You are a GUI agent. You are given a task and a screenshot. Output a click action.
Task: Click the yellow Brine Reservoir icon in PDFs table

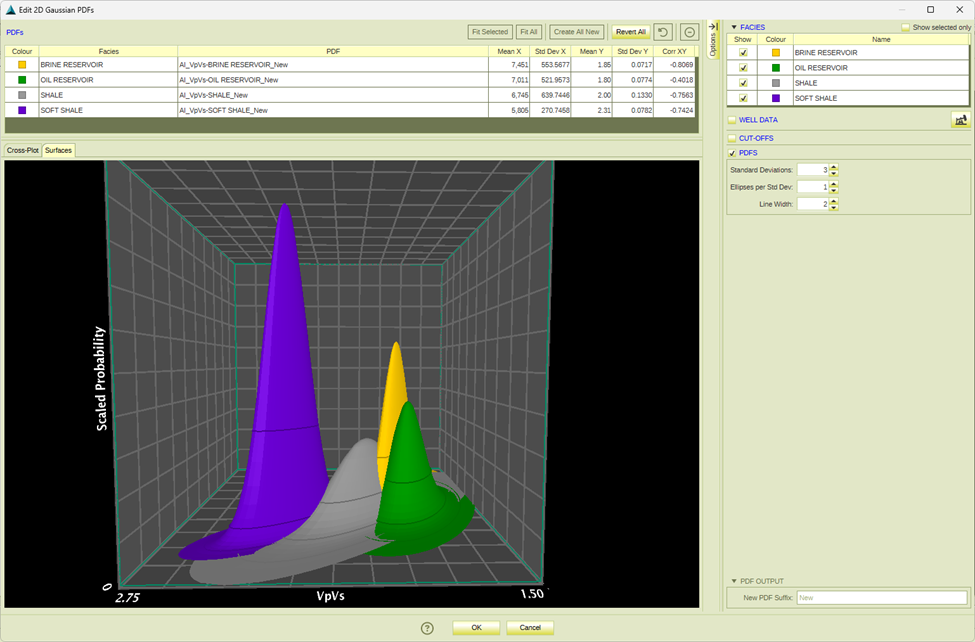coord(22,64)
